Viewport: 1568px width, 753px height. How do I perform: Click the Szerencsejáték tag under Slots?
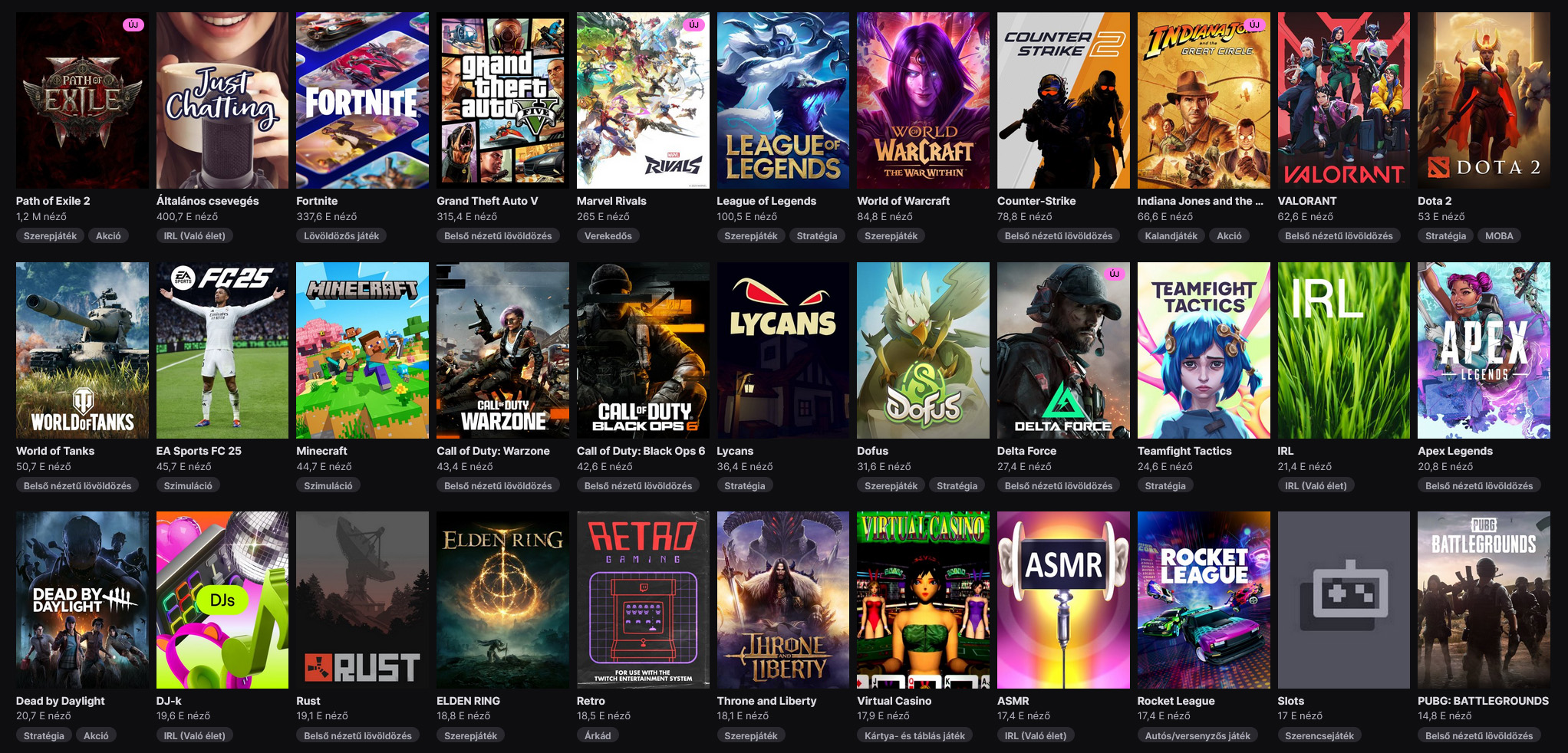tap(1319, 736)
